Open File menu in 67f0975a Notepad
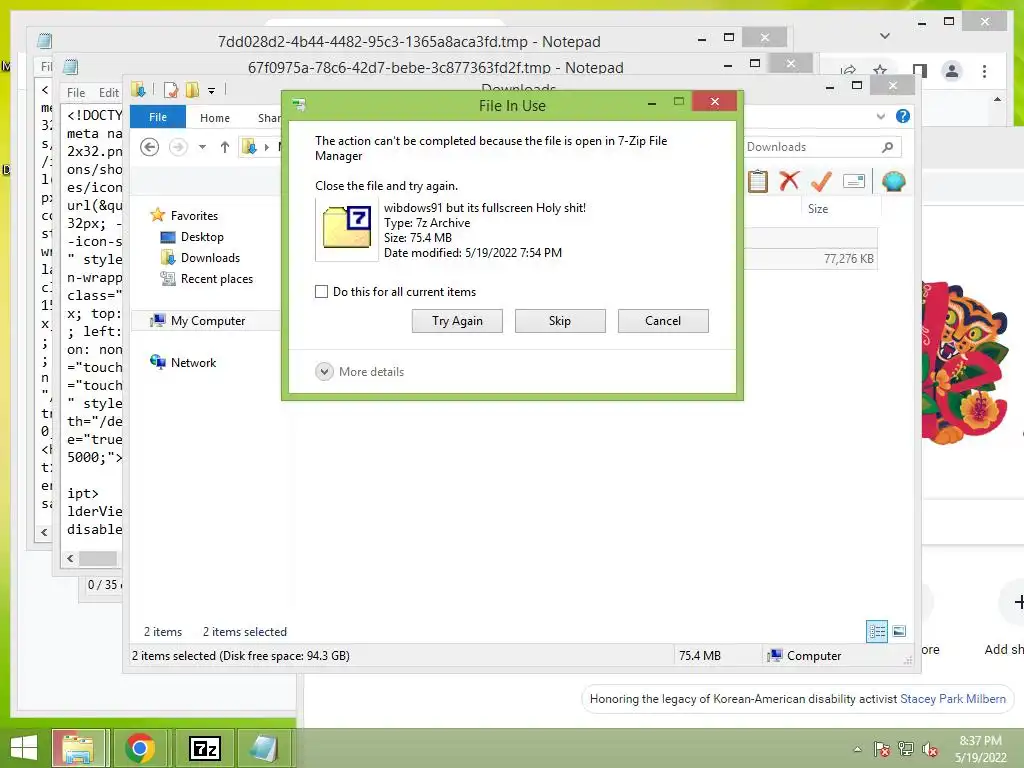 [76, 93]
